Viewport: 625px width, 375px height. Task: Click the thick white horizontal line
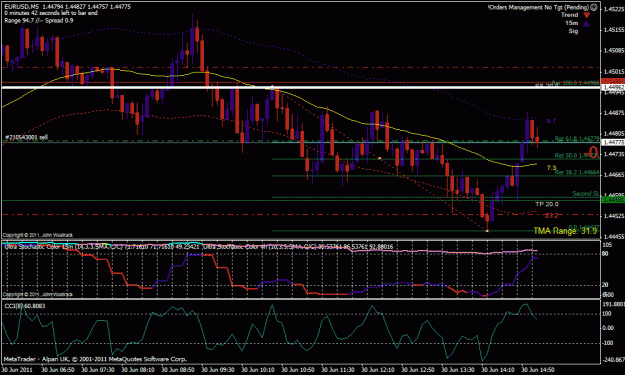click(301, 87)
